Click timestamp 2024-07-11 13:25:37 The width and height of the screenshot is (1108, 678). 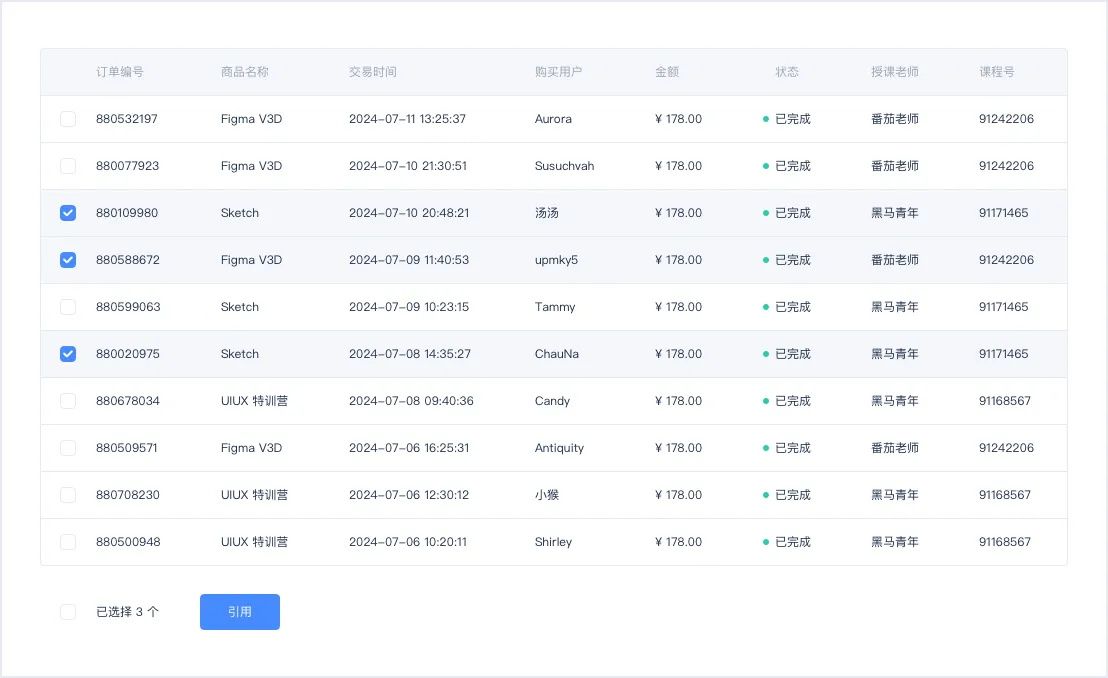[407, 119]
